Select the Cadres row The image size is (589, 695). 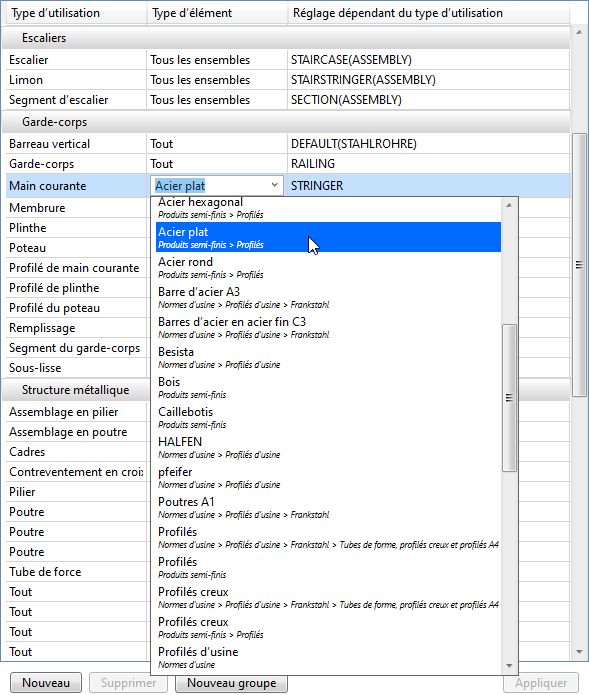pyautogui.click(x=76, y=452)
